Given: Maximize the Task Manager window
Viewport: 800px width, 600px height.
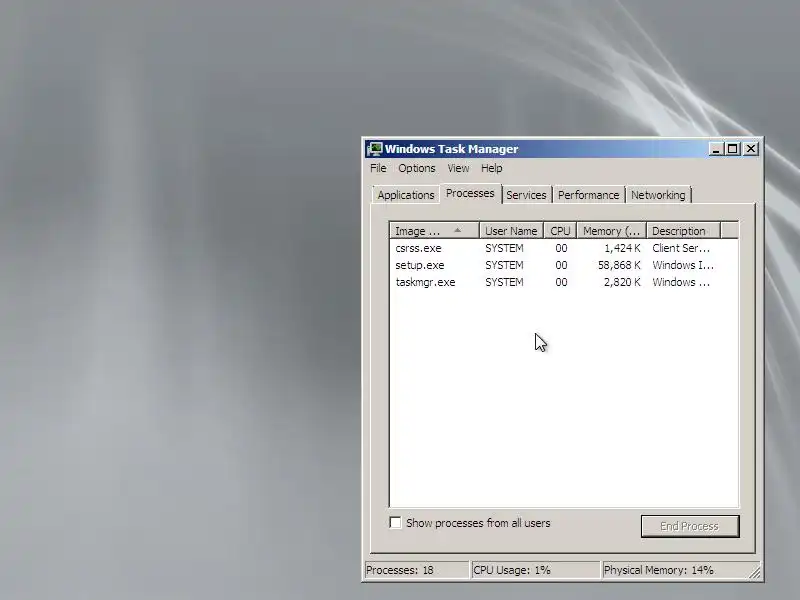Looking at the screenshot, I should pos(733,149).
